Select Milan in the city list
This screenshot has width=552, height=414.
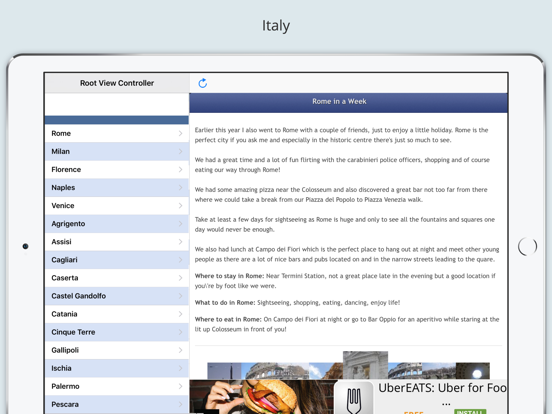click(117, 151)
